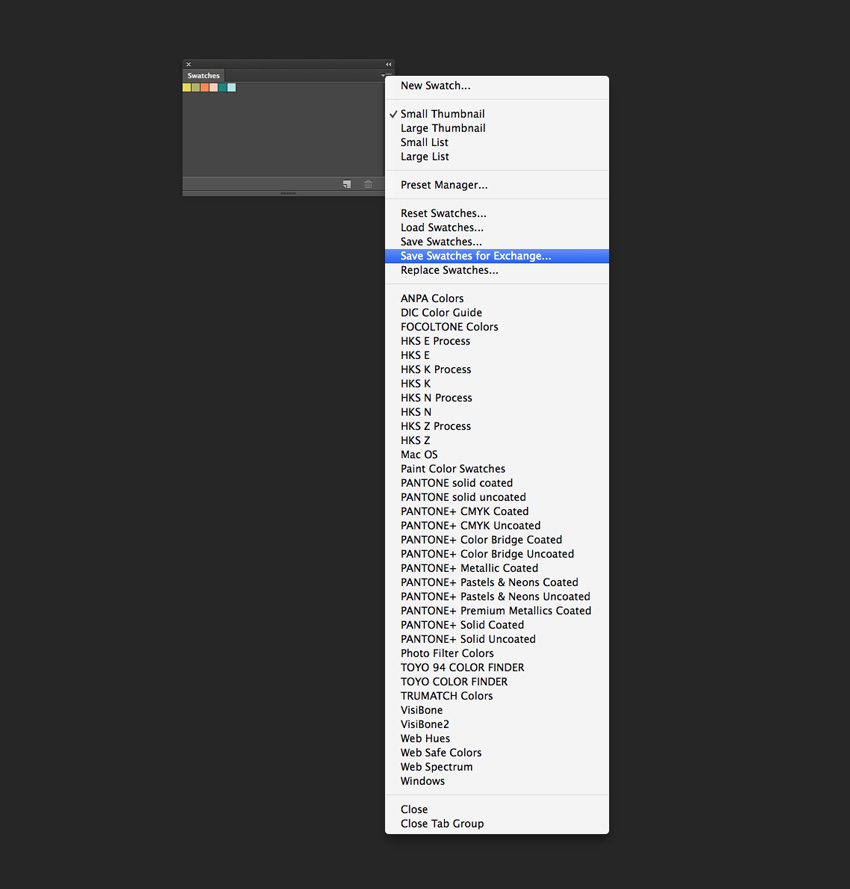Load PANTONE solid coated

[x=497, y=482]
